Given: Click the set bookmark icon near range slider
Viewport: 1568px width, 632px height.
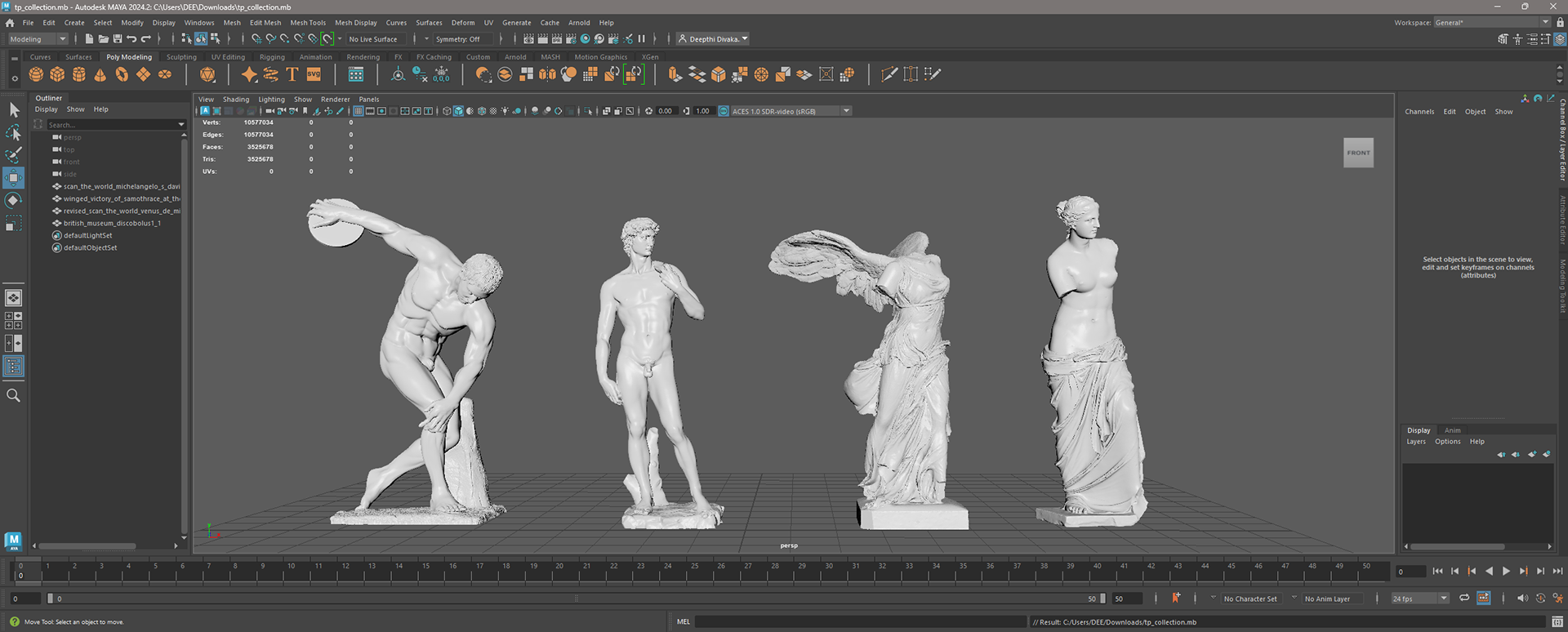Looking at the screenshot, I should pos(1176,599).
